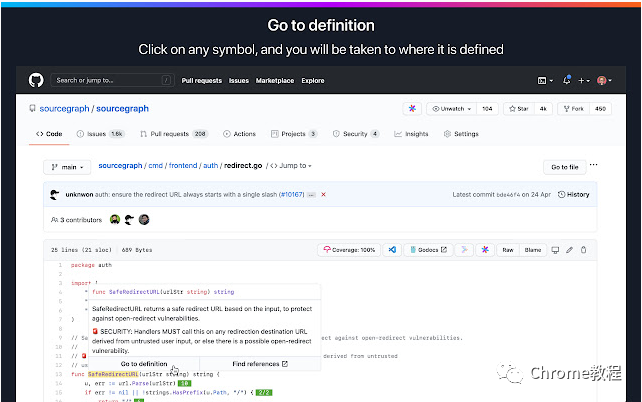This screenshot has height=402, width=642.
Task: Open Pull requests in top navigation
Action: click(x=201, y=81)
